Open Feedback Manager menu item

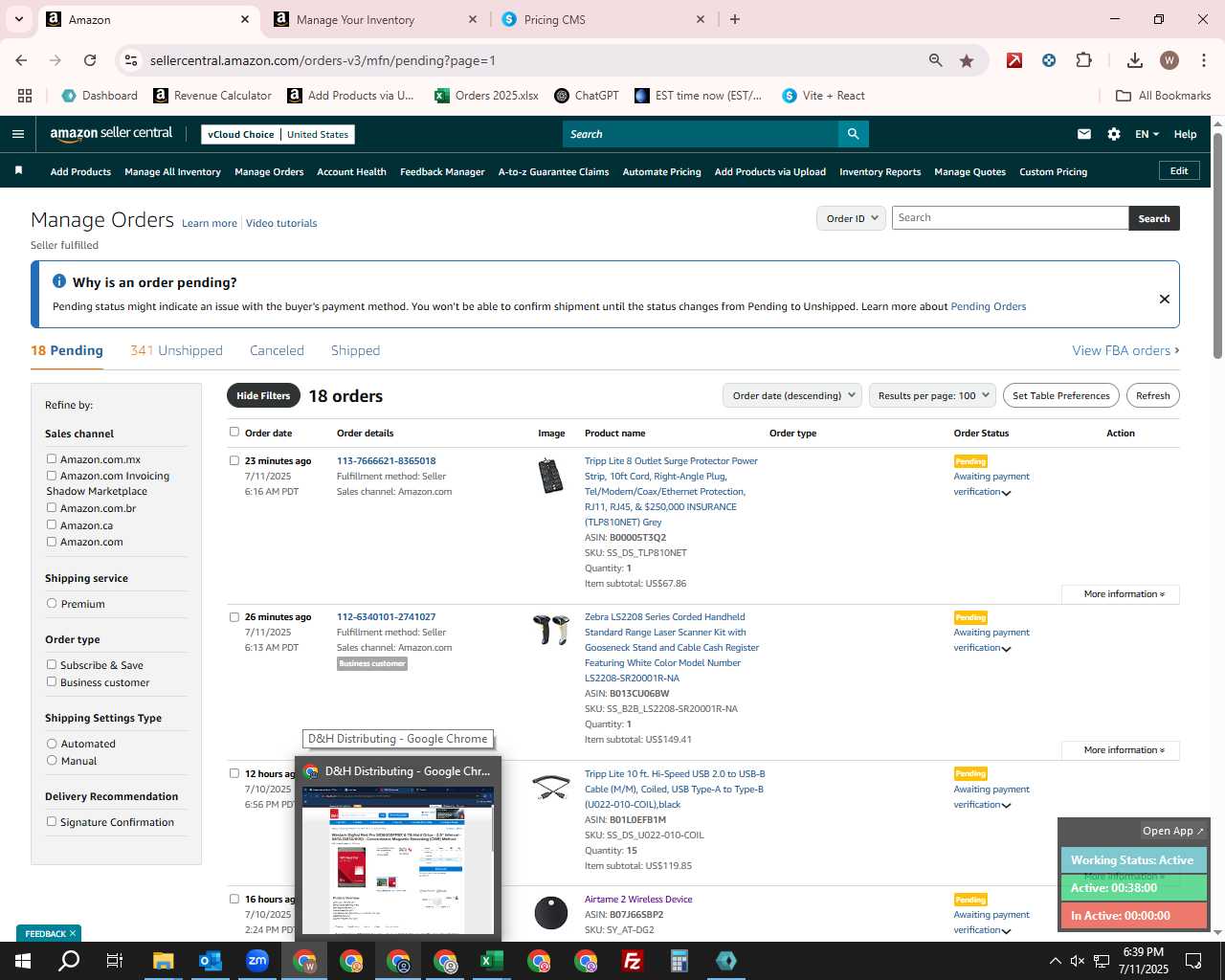(x=442, y=172)
